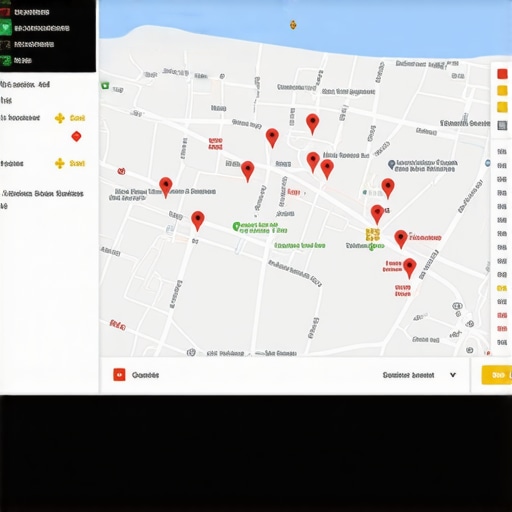
Task: Select the blue-gray place pin on the map
Action: click(x=392, y=164)
